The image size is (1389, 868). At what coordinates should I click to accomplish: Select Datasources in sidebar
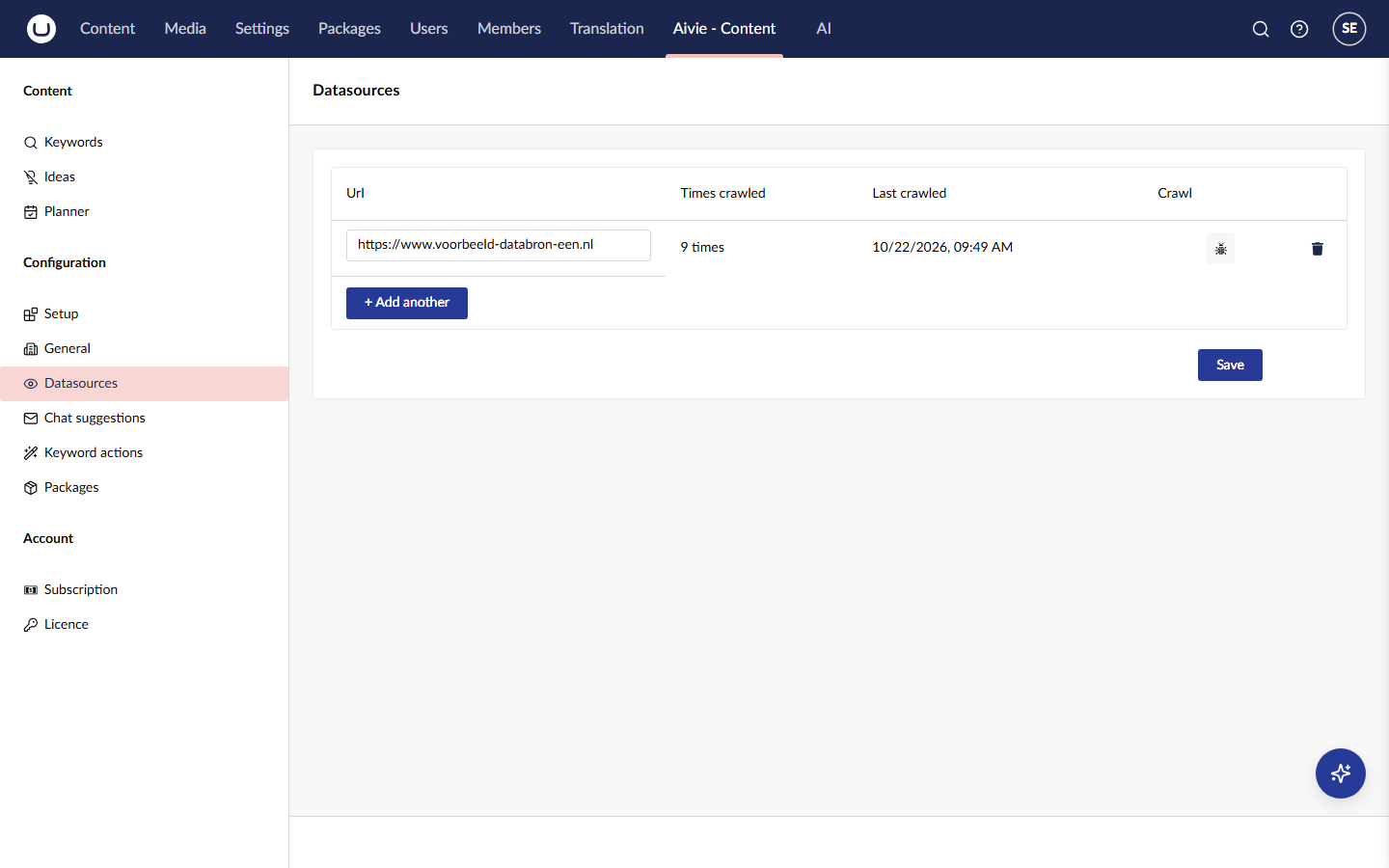pyautogui.click(x=145, y=383)
